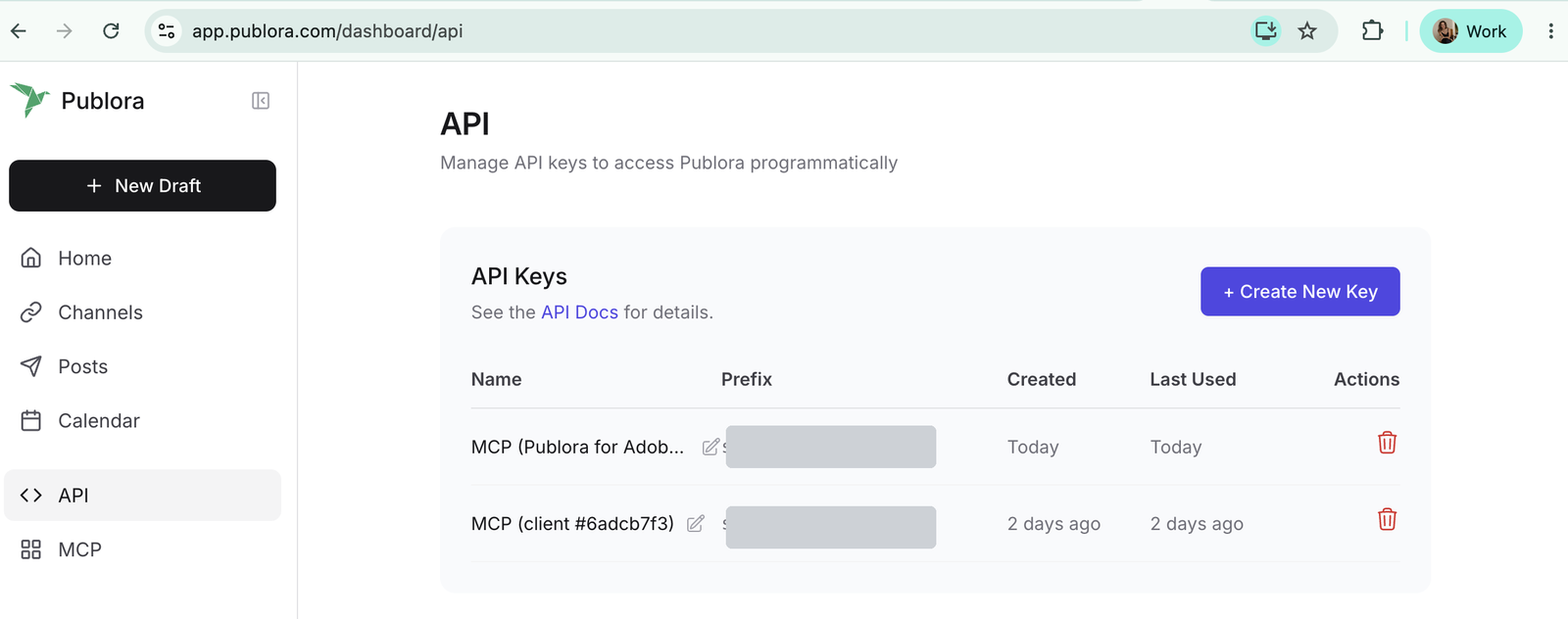Screen dimensions: 1568x619
Task: Open Calendar from the sidebar
Action: [142, 420]
